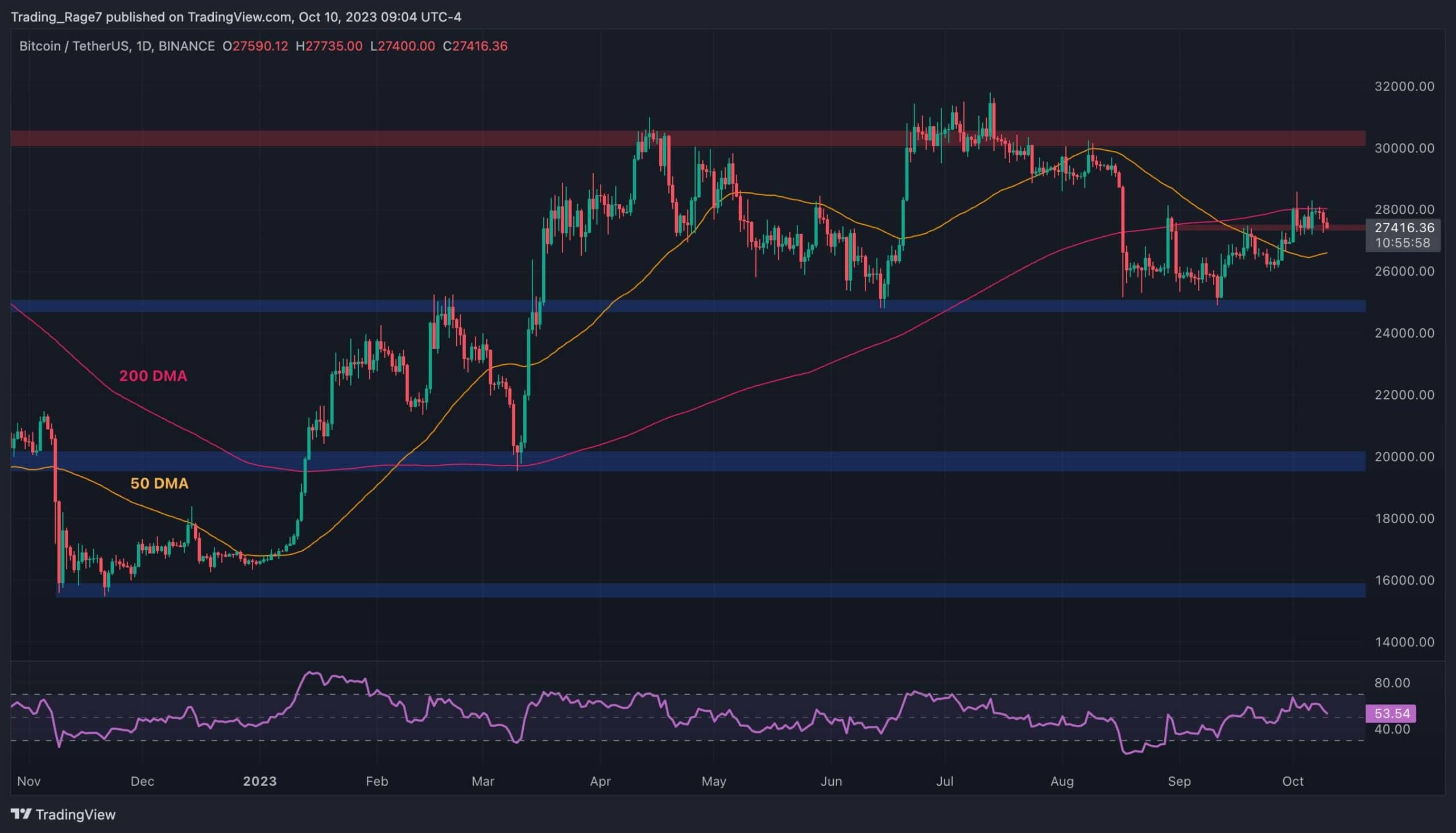Click the 2023 label on time axis
This screenshot has height=833, width=1456.
259,781
